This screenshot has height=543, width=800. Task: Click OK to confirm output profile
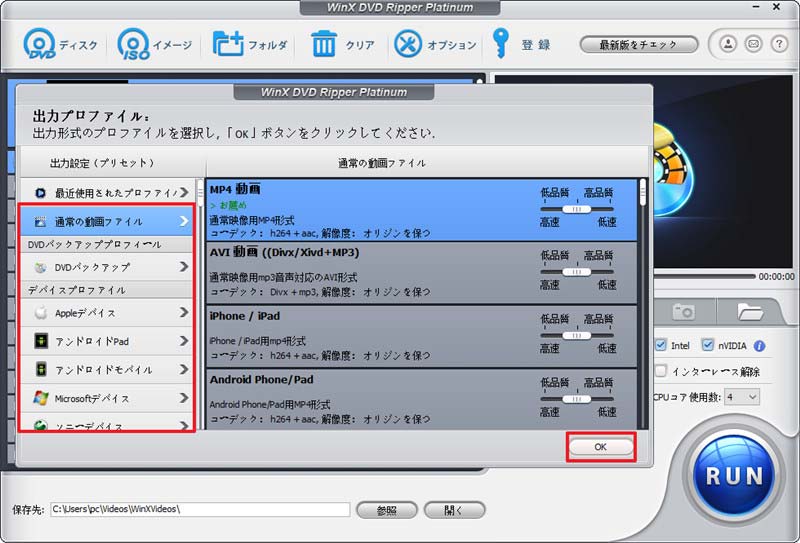[x=600, y=447]
